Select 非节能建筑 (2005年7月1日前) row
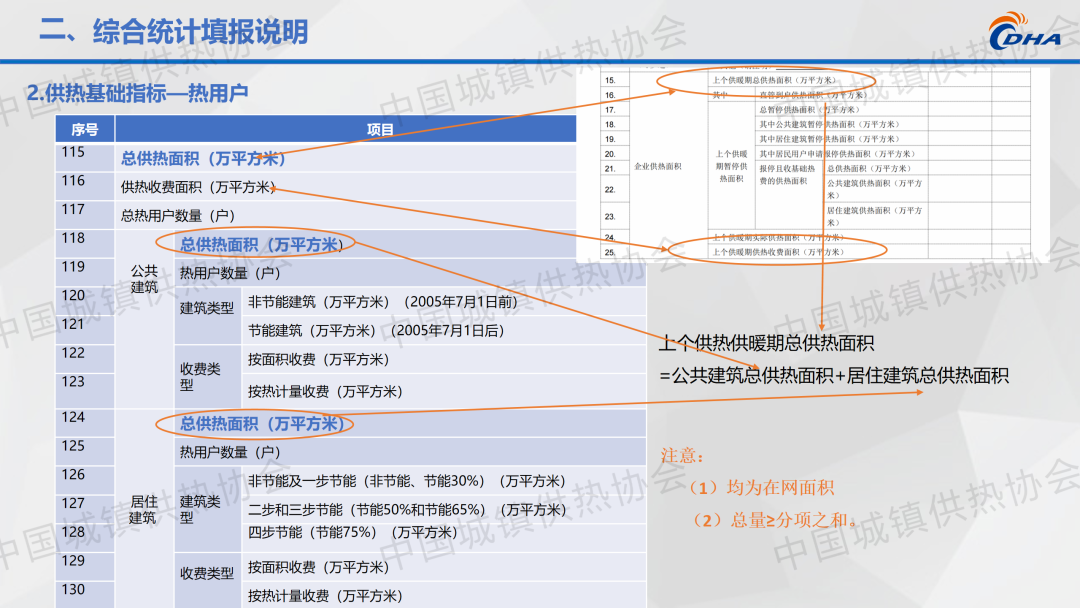This screenshot has height=608, width=1080. click(382, 302)
